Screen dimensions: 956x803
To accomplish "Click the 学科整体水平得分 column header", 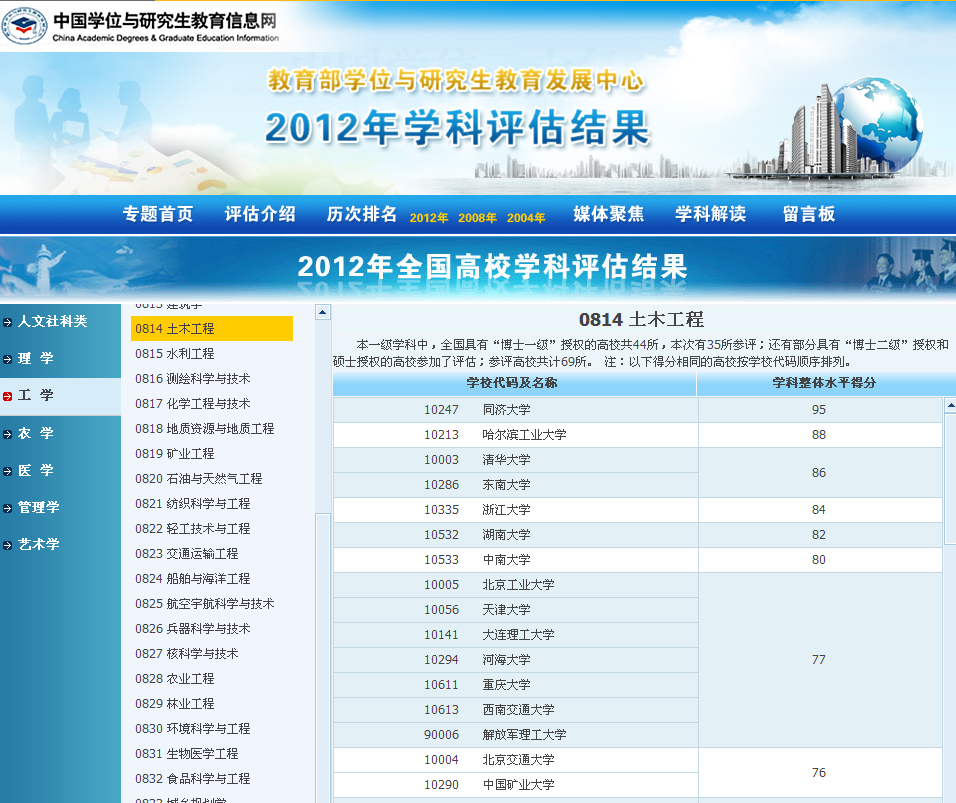I will pos(824,383).
